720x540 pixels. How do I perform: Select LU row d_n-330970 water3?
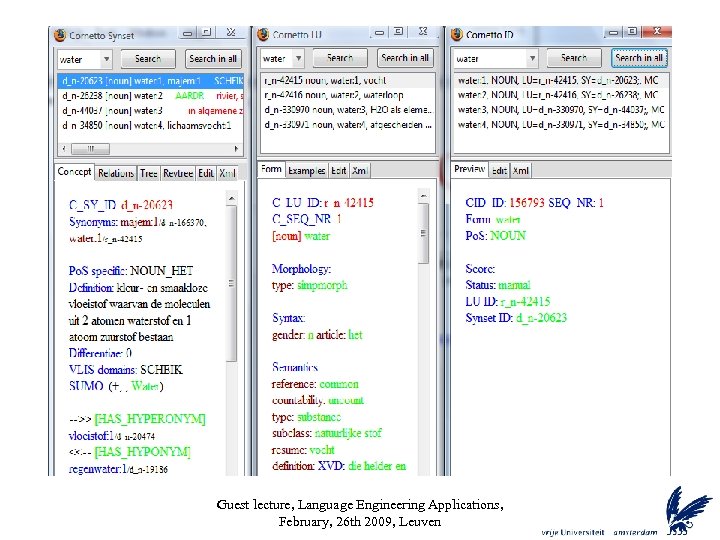(348, 110)
